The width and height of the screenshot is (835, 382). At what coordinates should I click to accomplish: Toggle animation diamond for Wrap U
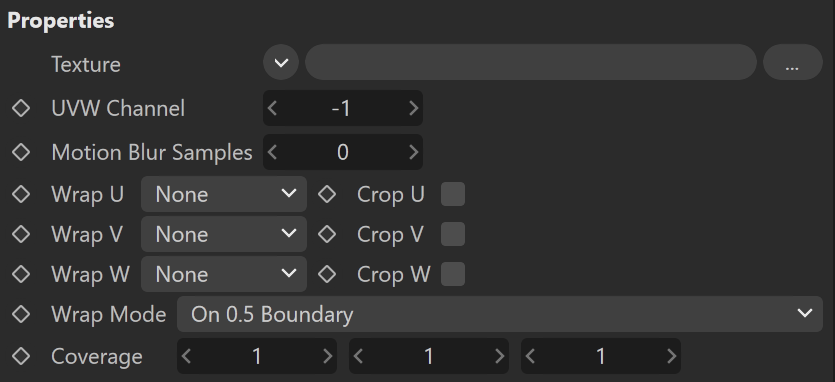21,194
